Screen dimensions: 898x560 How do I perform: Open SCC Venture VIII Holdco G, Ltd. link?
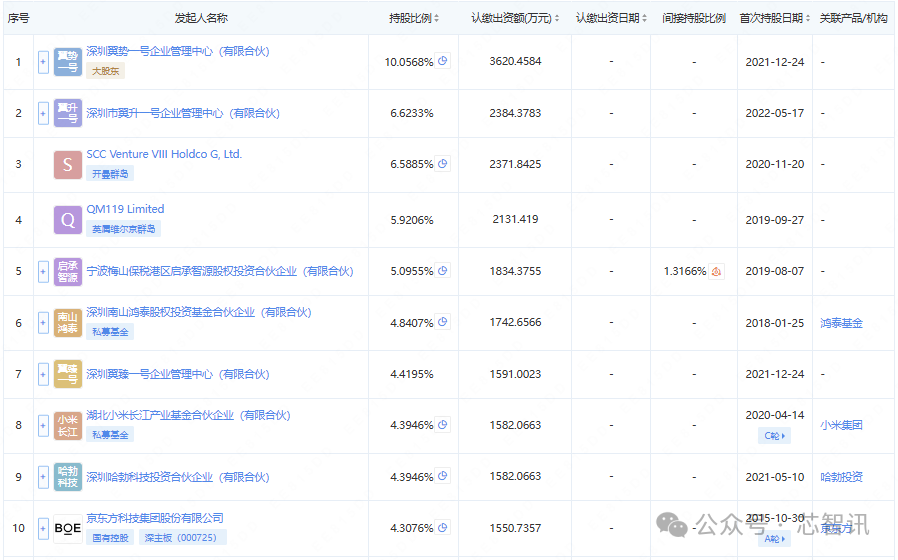[164, 154]
